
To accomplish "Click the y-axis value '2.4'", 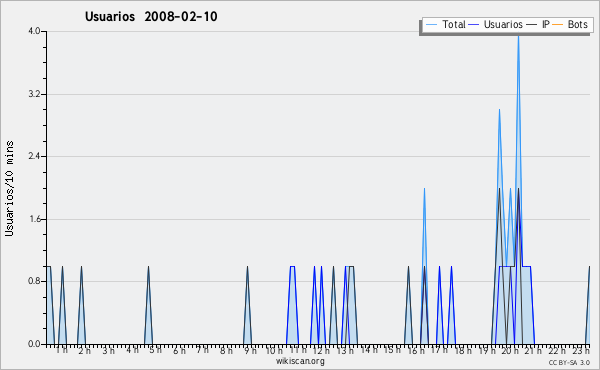I will pyautogui.click(x=34, y=156).
